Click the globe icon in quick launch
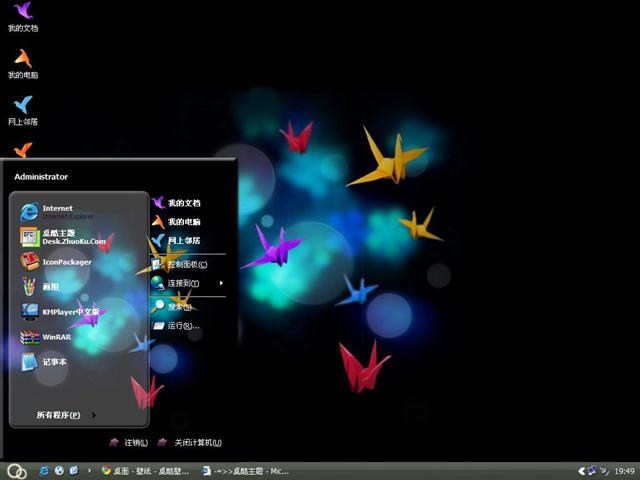Viewport: 640px width, 480px height. pyautogui.click(x=59, y=471)
